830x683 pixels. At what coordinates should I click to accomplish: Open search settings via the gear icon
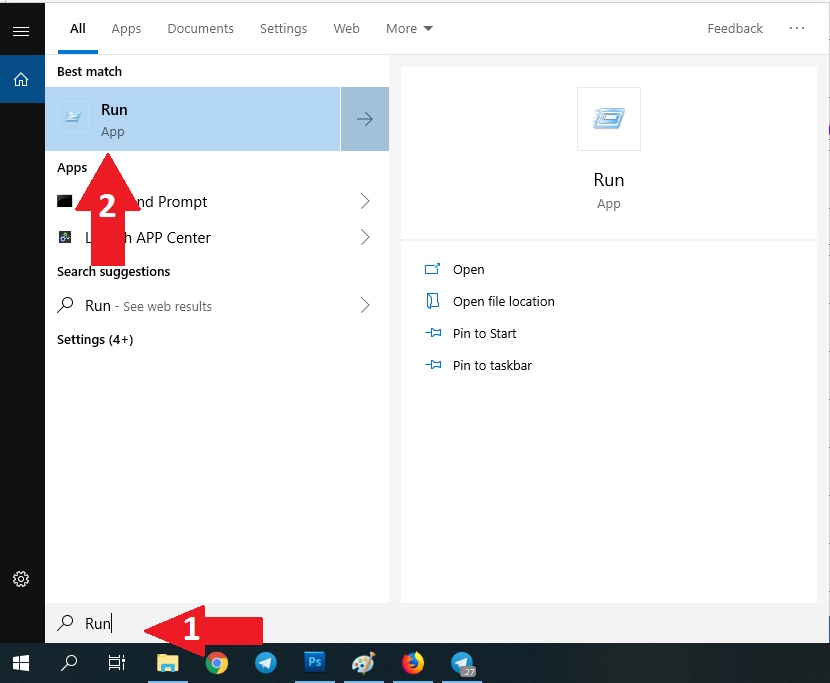point(21,579)
